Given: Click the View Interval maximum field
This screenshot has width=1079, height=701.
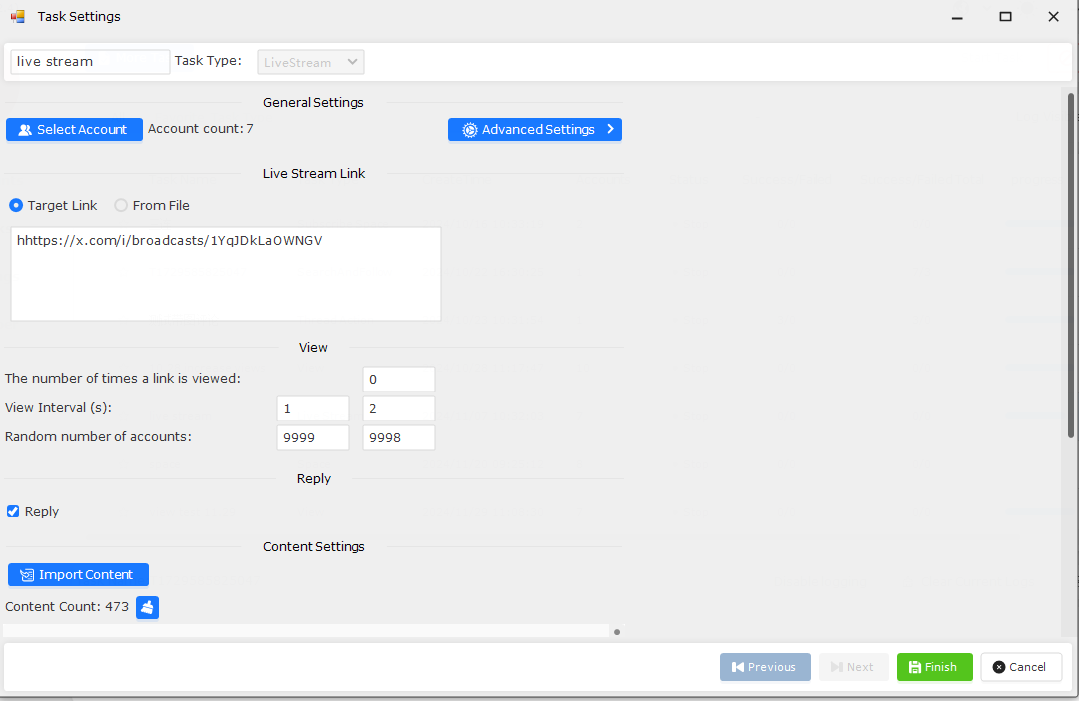Looking at the screenshot, I should pos(398,409).
